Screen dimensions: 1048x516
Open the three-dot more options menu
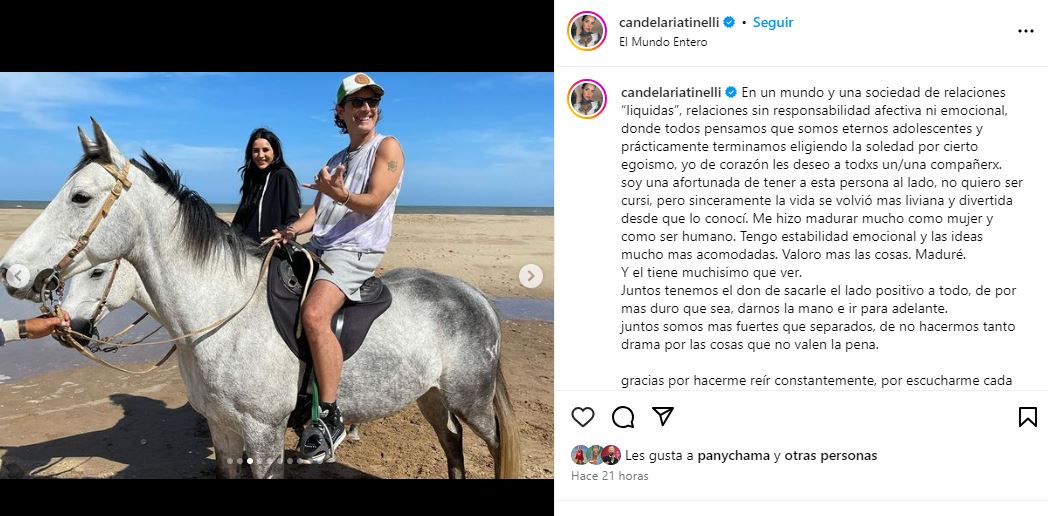(x=1026, y=31)
